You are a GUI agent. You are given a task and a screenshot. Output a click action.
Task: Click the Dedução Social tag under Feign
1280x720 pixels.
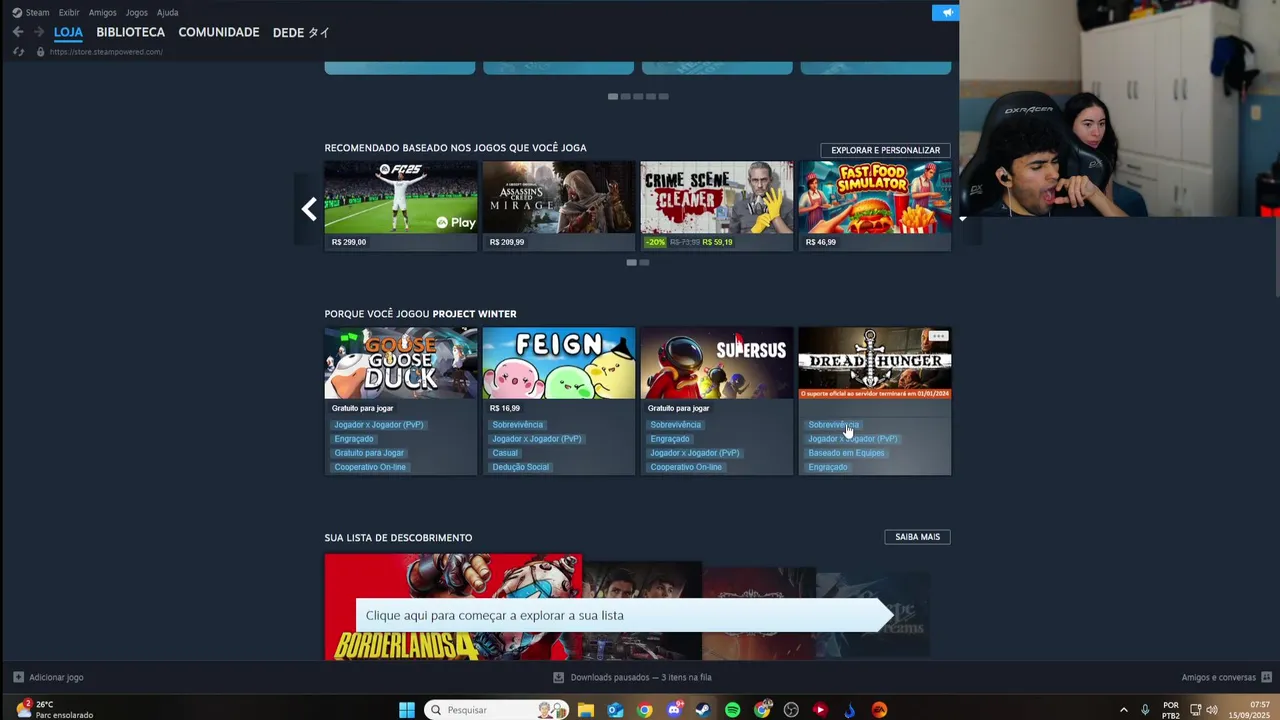pyautogui.click(x=520, y=467)
